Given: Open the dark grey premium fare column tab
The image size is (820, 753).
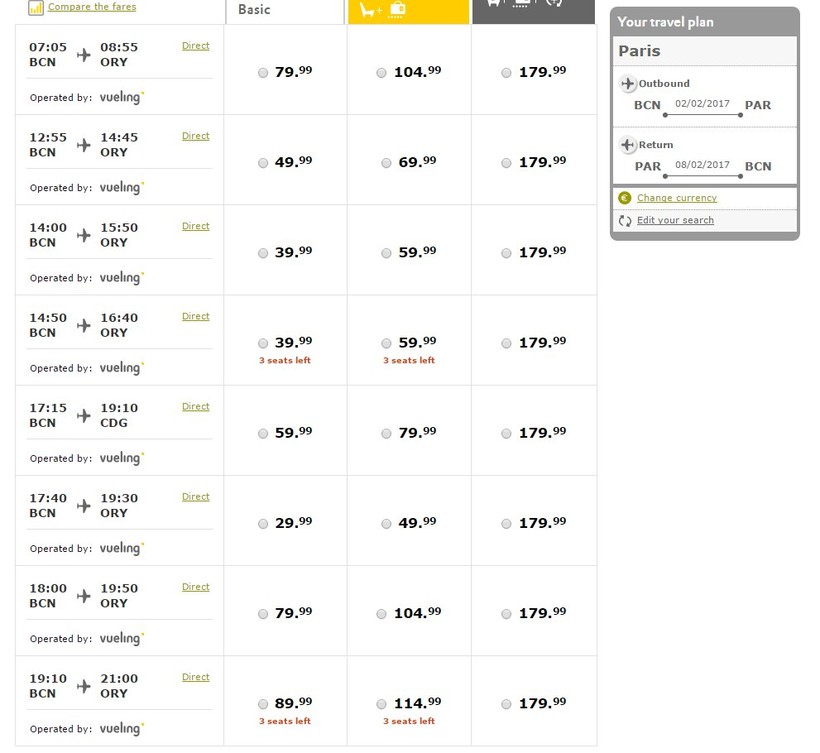Looking at the screenshot, I should 533,10.
